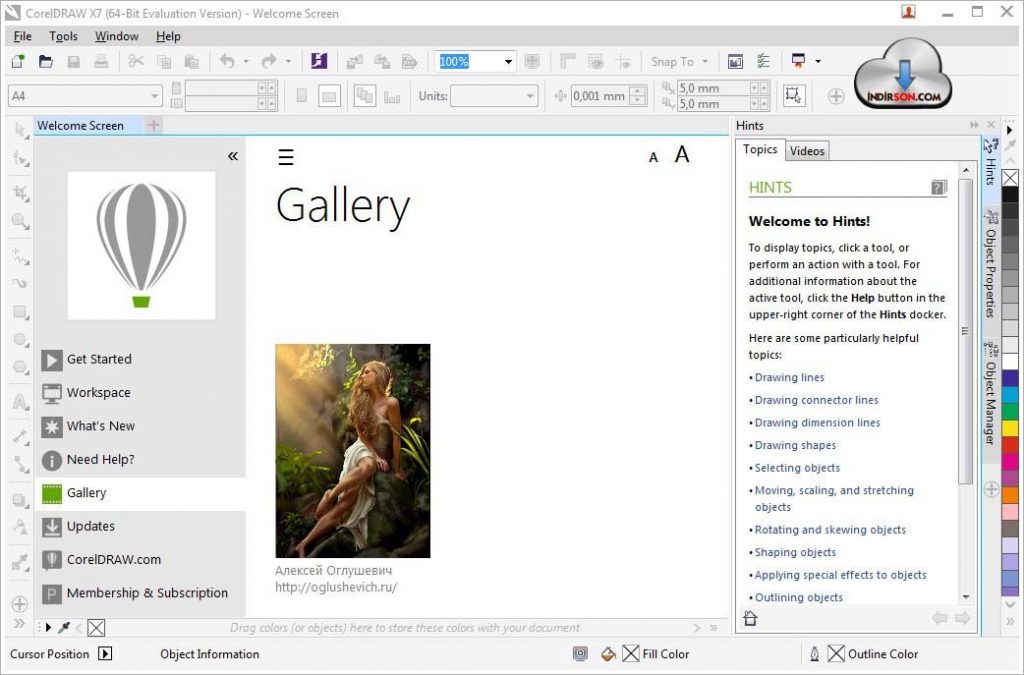Launch the Application Launcher icon

tap(319, 61)
